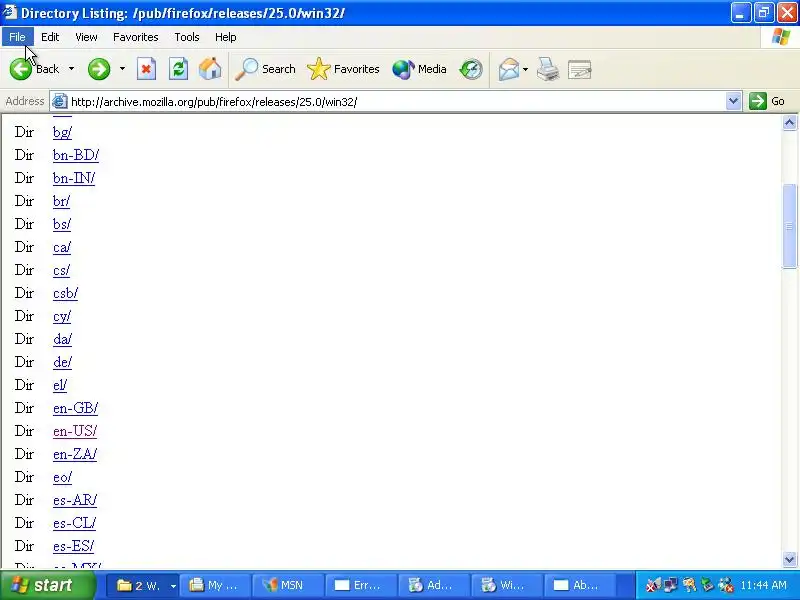
Task: Open the bs/ directory link
Action: tap(62, 224)
